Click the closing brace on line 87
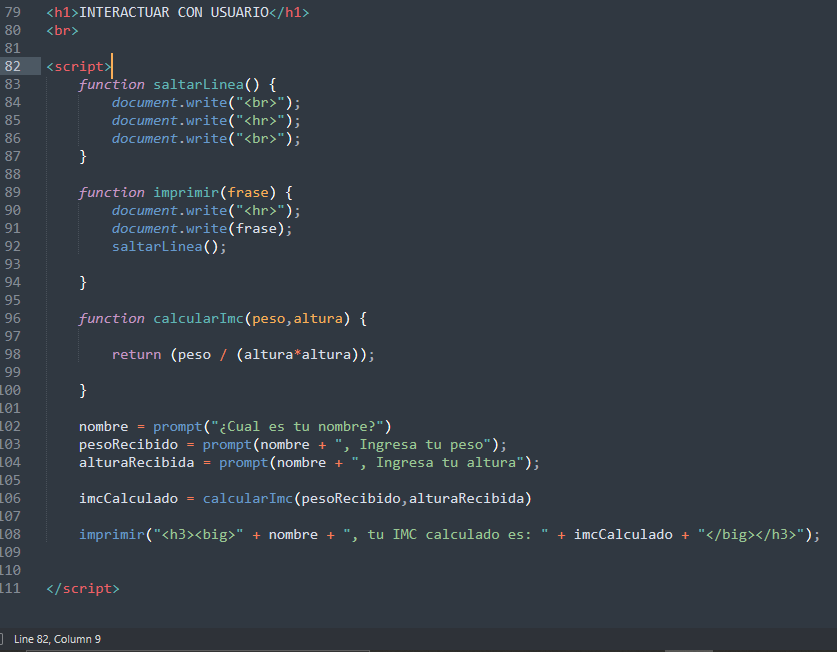This screenshot has height=652, width=837. pos(83,156)
